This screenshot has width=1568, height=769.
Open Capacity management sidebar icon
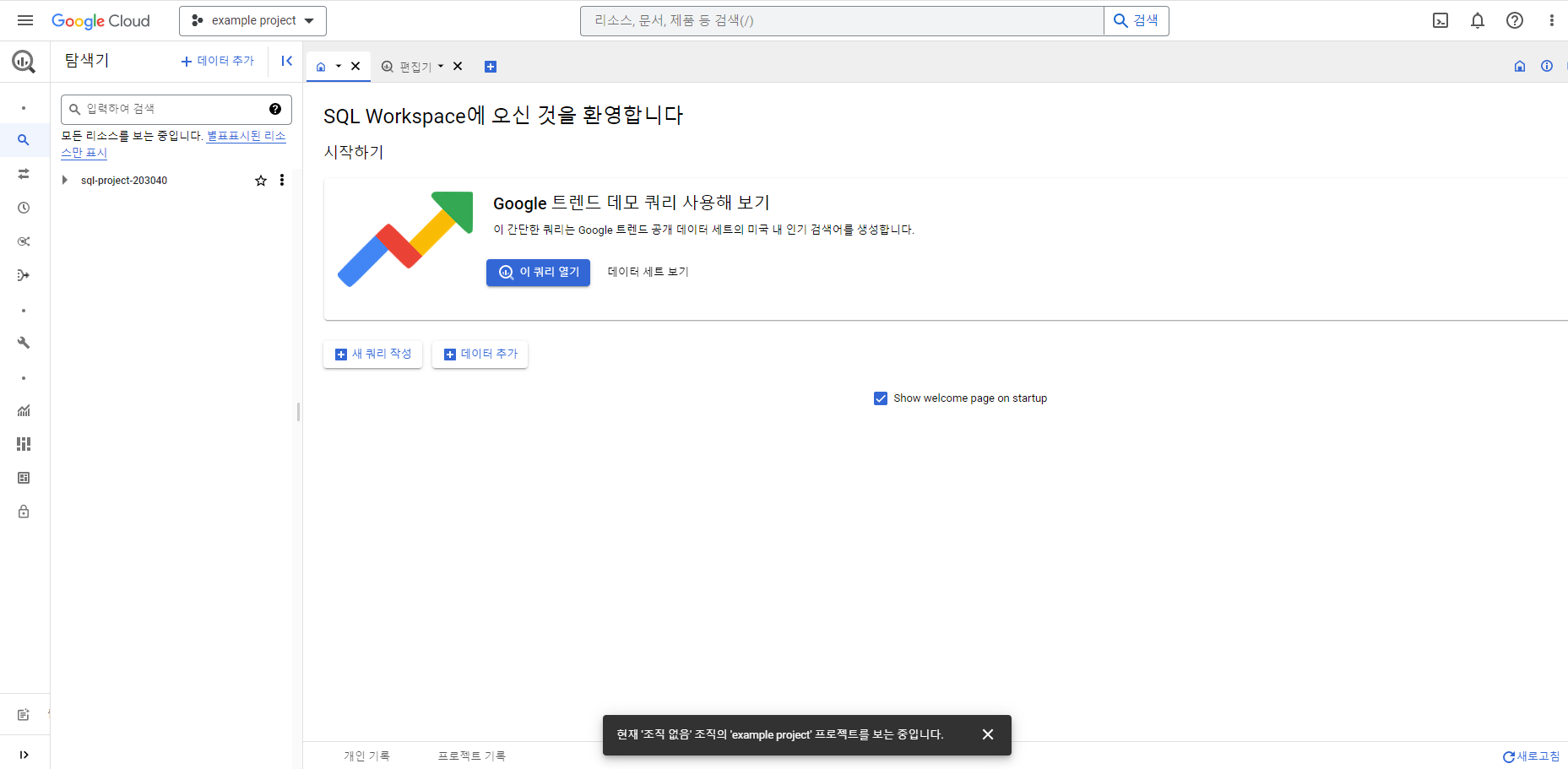[x=24, y=444]
